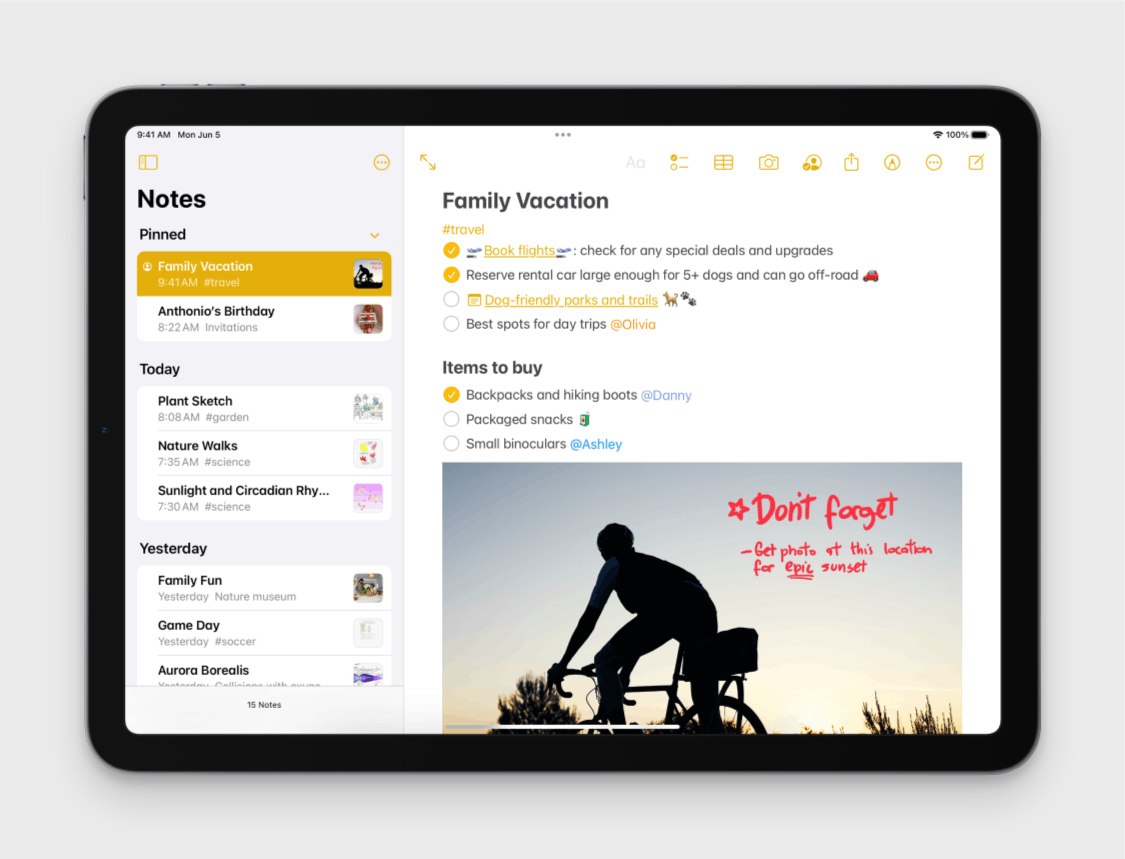Image resolution: width=1125 pixels, height=859 pixels.
Task: Tap the Game Day thumbnail
Action: click(368, 633)
